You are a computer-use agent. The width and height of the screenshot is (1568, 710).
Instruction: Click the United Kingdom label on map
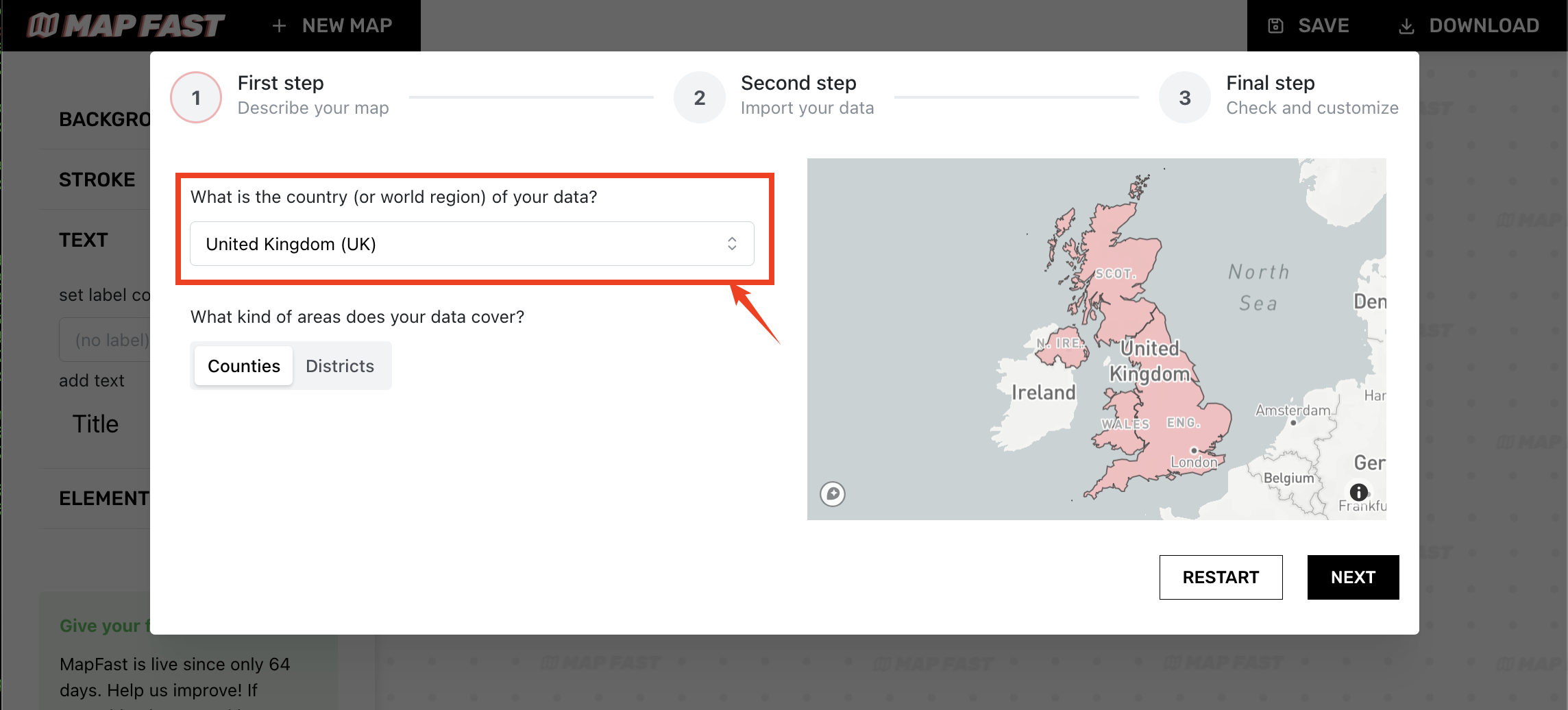click(1150, 361)
